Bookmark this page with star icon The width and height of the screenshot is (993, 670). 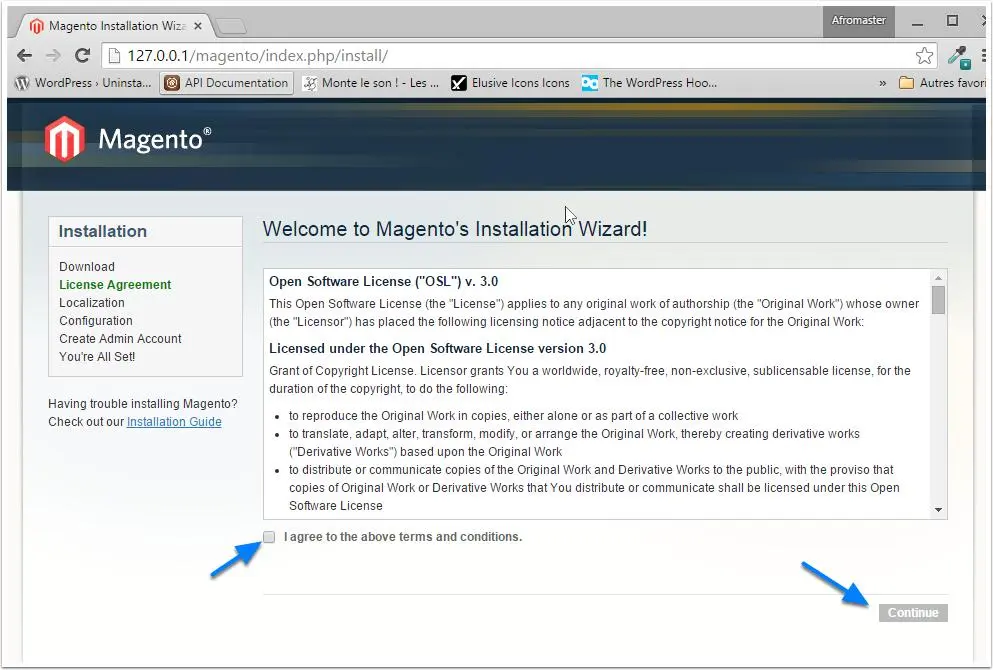pos(924,56)
